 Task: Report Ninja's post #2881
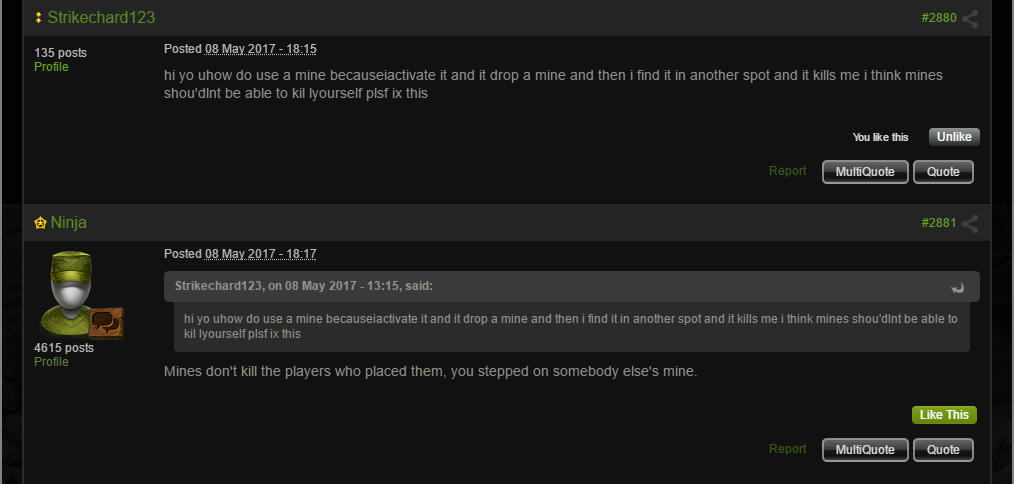(787, 449)
